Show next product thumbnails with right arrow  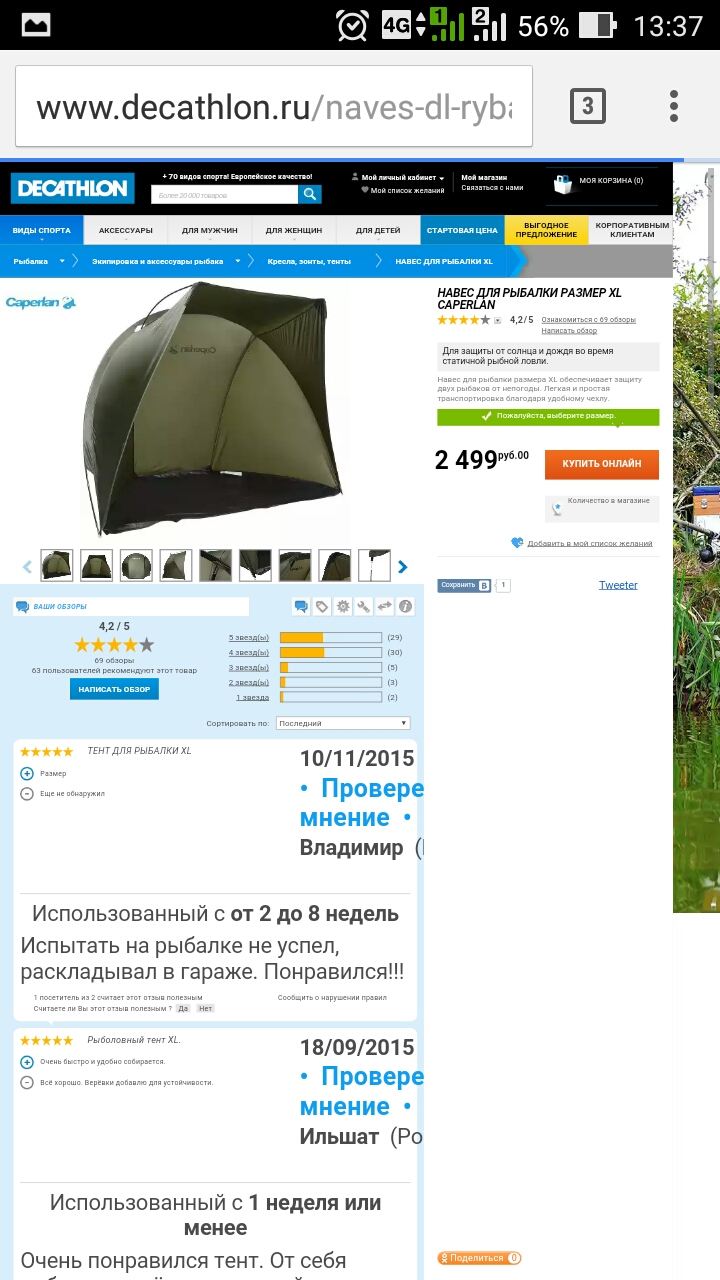click(403, 567)
